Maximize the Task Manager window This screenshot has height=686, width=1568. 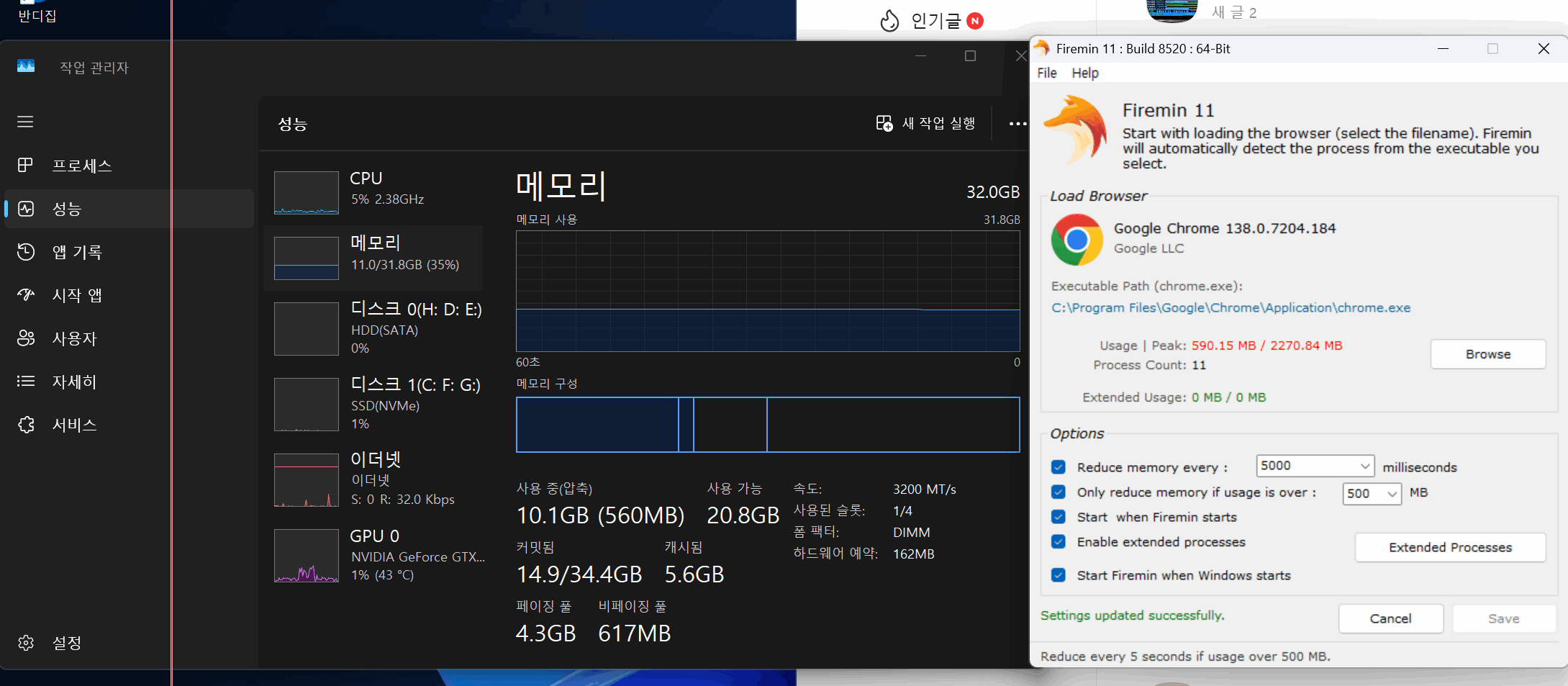pyautogui.click(x=970, y=56)
